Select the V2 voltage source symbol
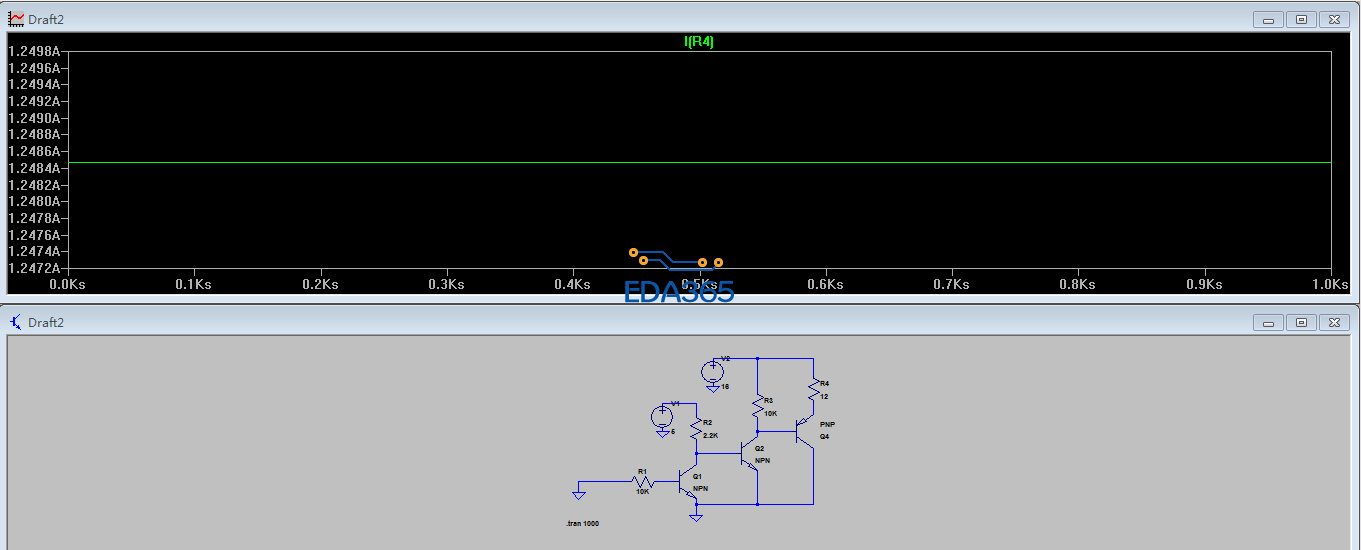Screen dimensions: 1361x550 (x=713, y=370)
